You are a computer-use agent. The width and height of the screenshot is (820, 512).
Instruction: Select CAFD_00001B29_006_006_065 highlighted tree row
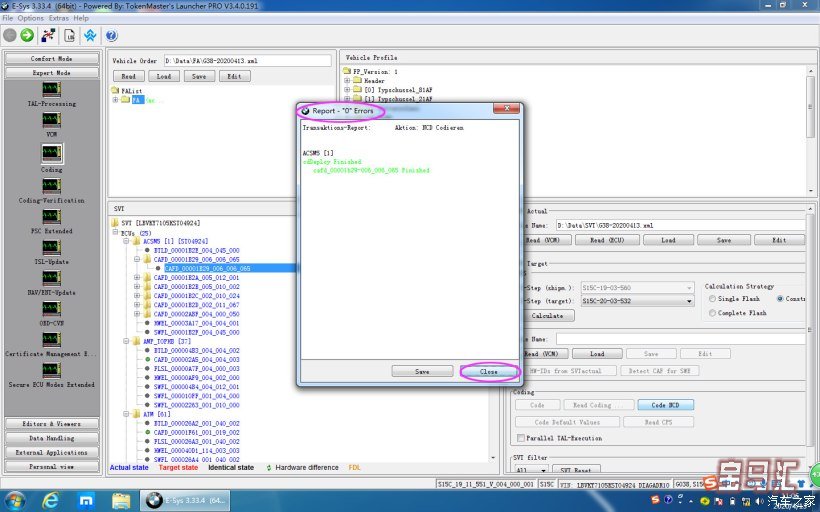[x=208, y=268]
